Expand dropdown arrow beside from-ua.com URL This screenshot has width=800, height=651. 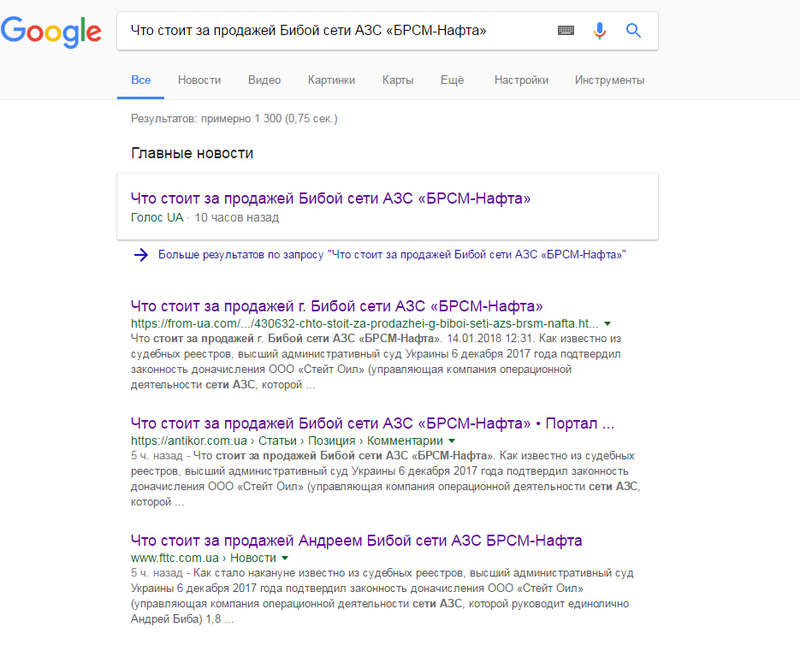[x=608, y=323]
